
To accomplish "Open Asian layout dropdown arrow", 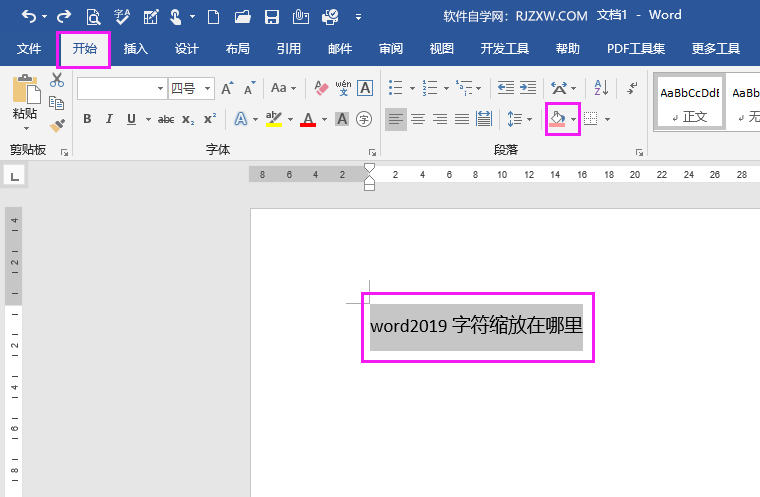I will [x=574, y=88].
